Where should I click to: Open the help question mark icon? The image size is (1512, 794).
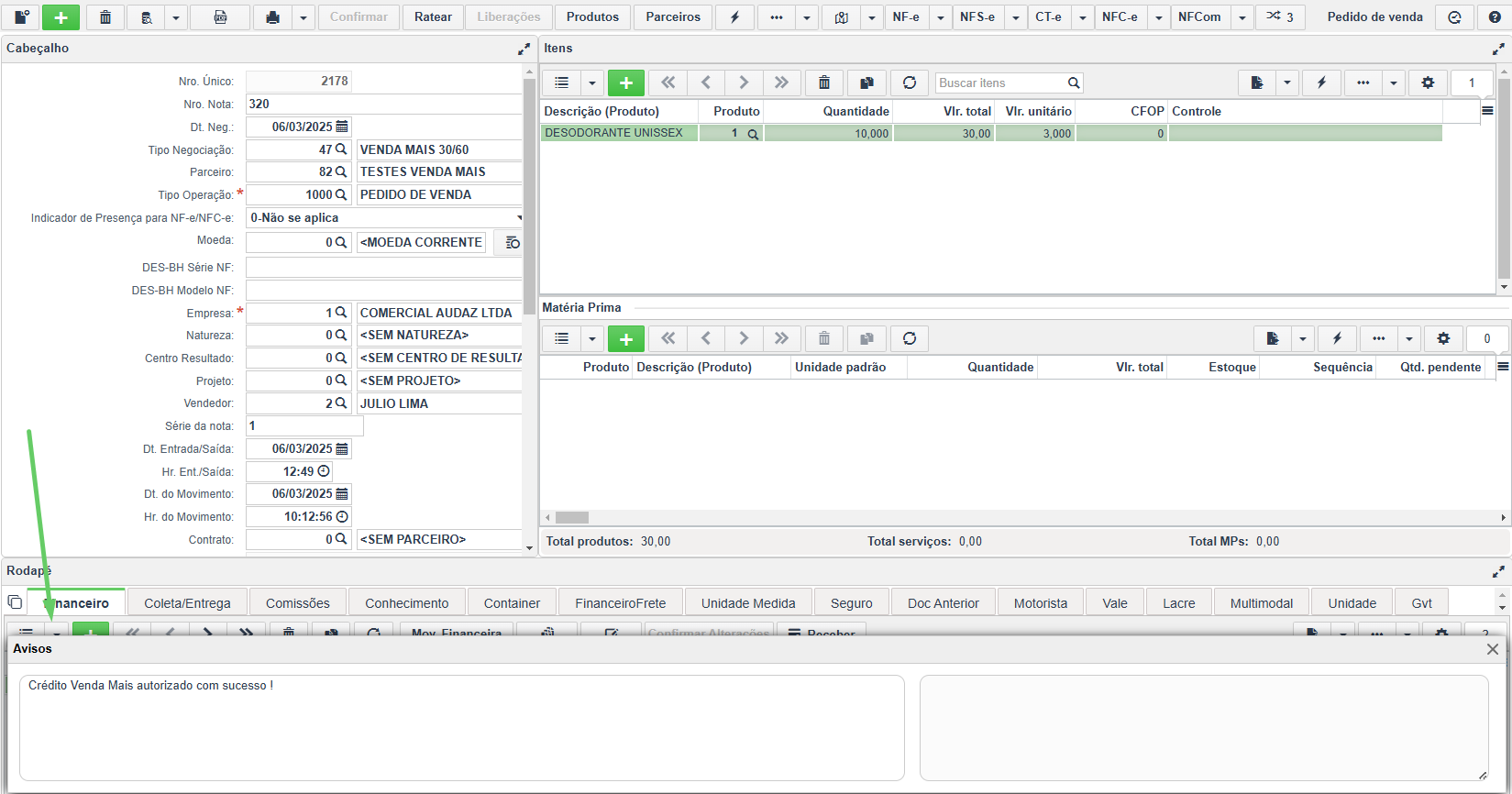1495,17
